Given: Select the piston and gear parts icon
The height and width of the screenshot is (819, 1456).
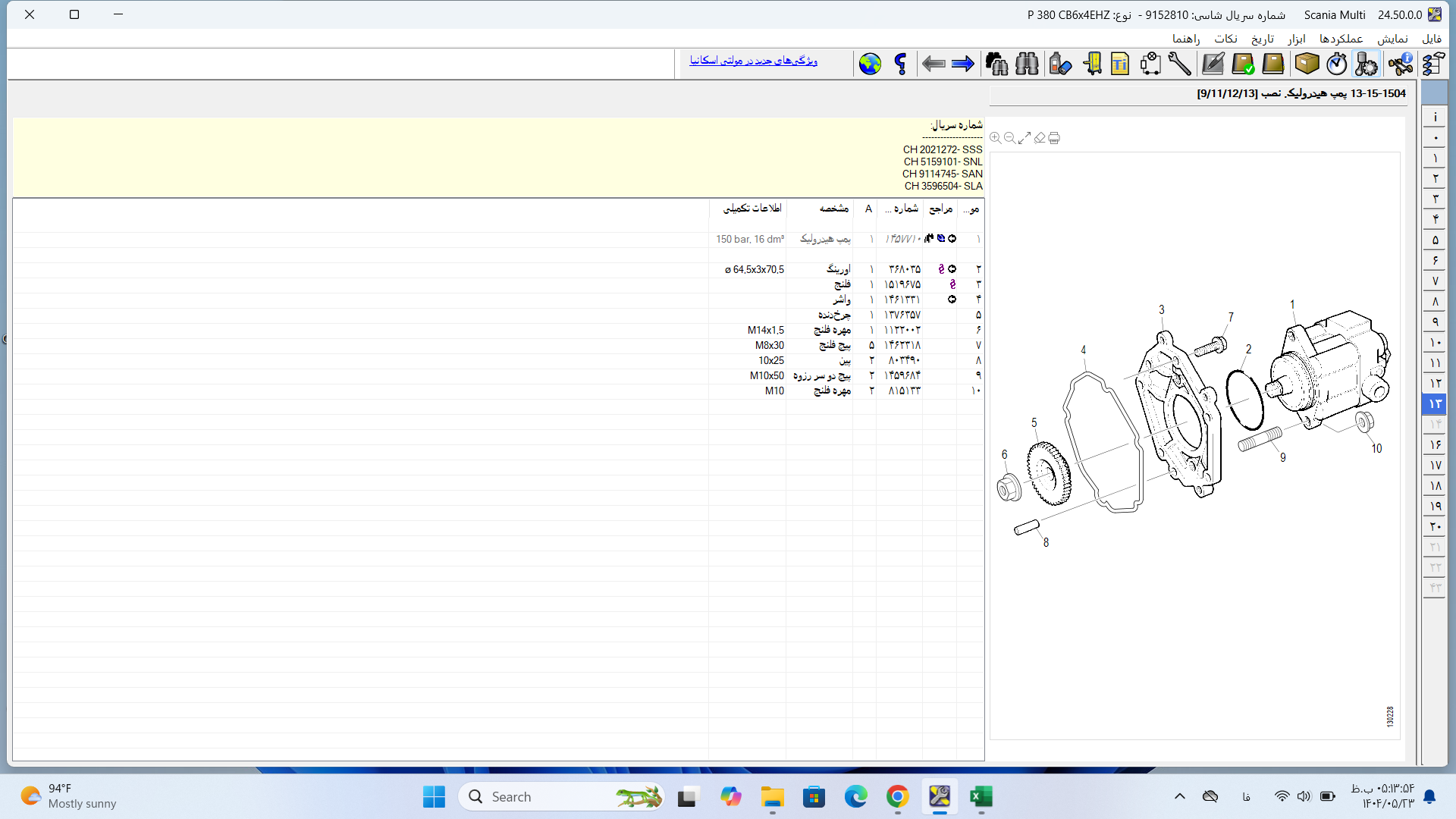Looking at the screenshot, I should [1367, 64].
